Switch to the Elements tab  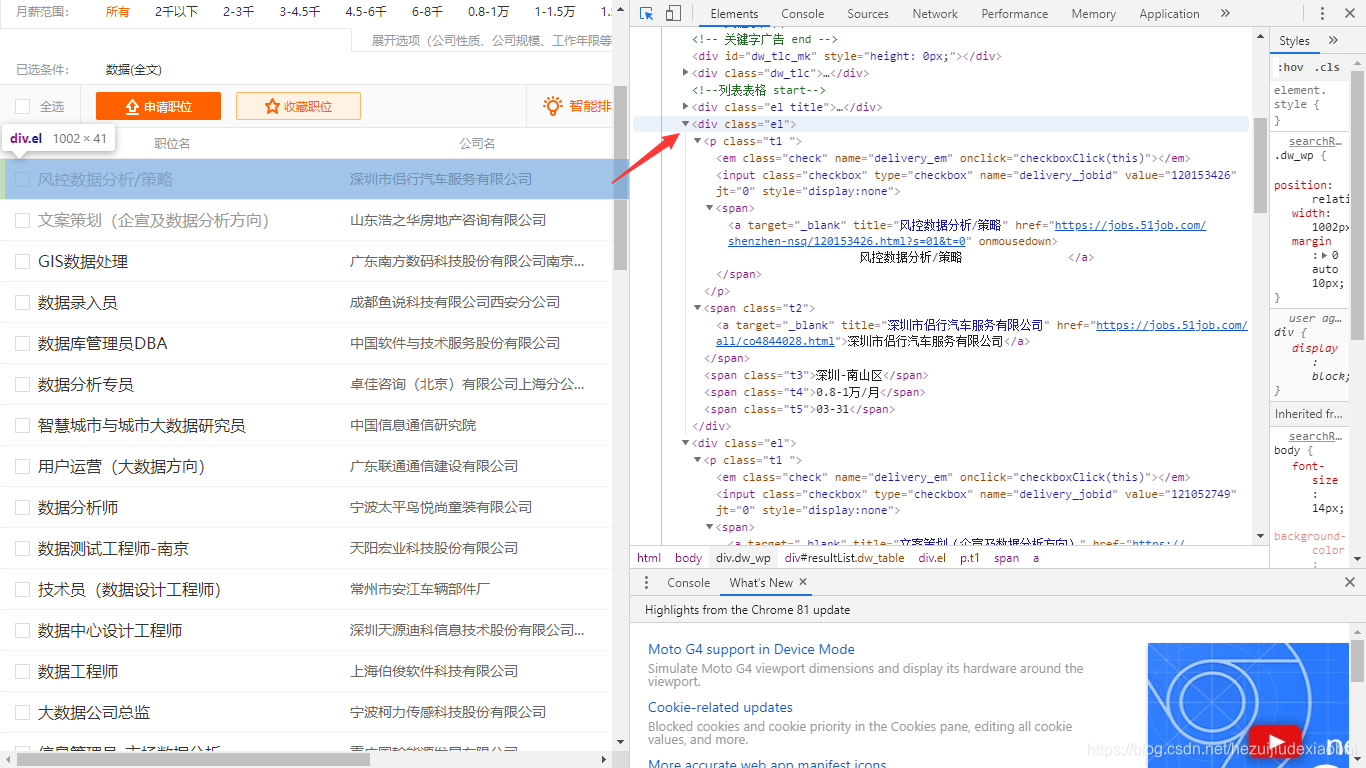pos(734,14)
